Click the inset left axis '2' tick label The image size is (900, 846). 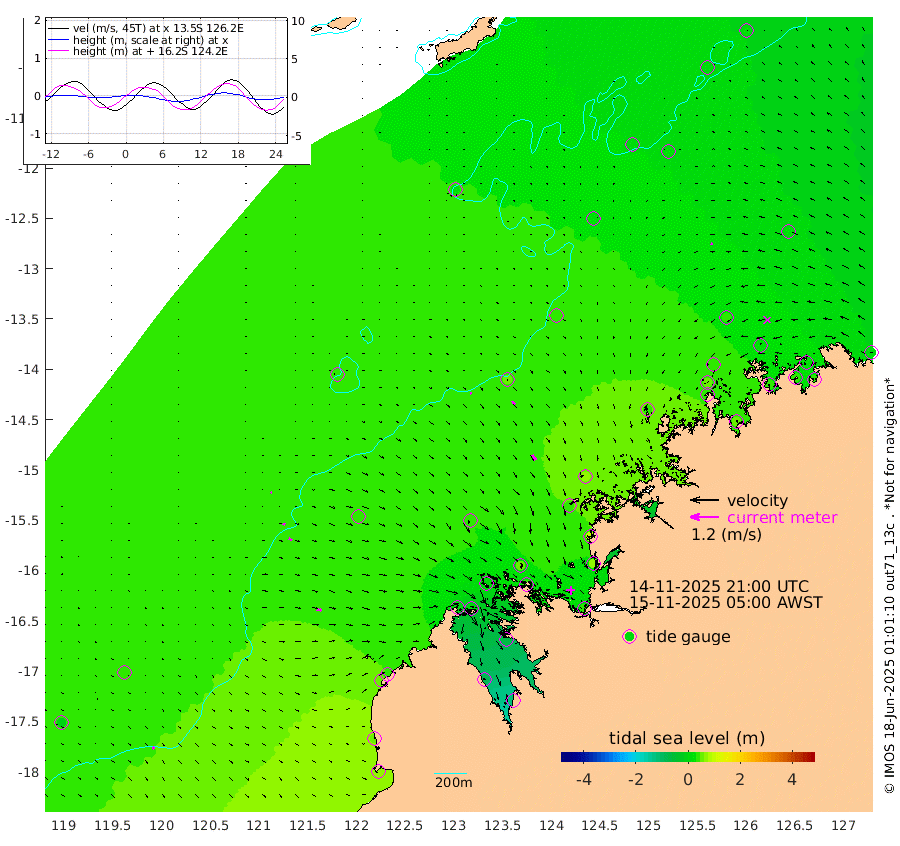37,20
